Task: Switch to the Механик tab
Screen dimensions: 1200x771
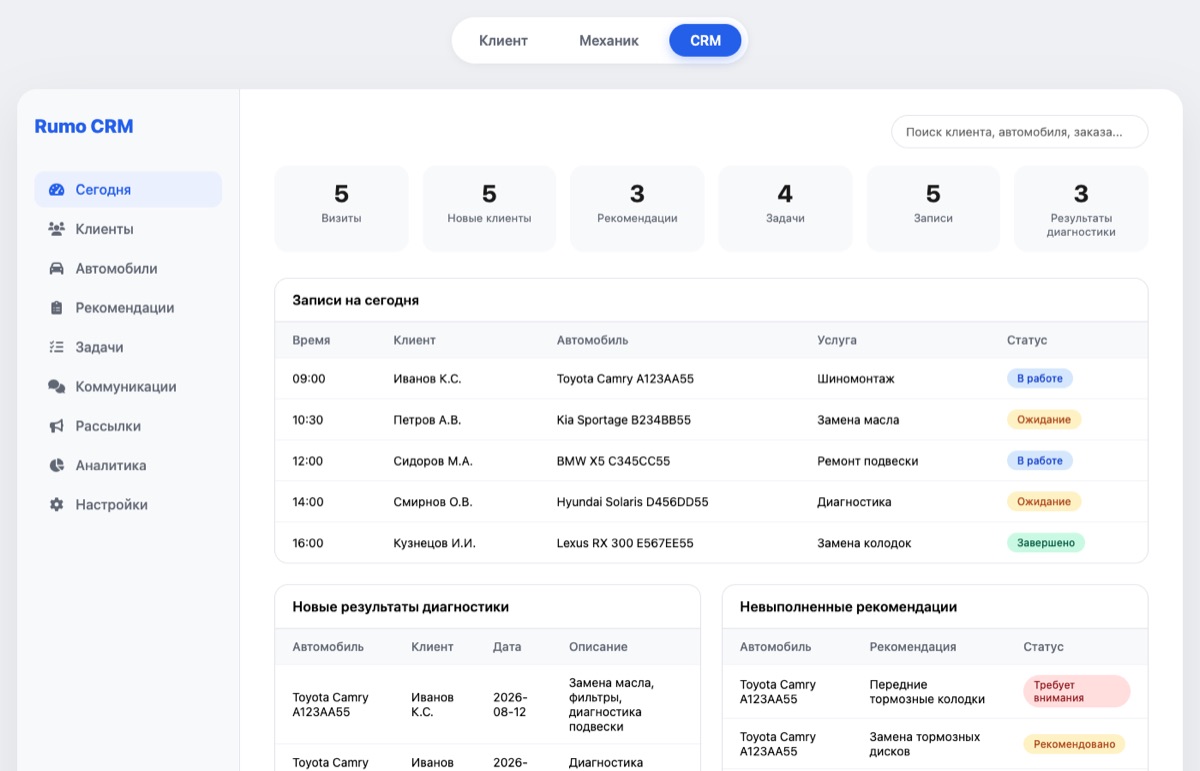Action: (609, 41)
